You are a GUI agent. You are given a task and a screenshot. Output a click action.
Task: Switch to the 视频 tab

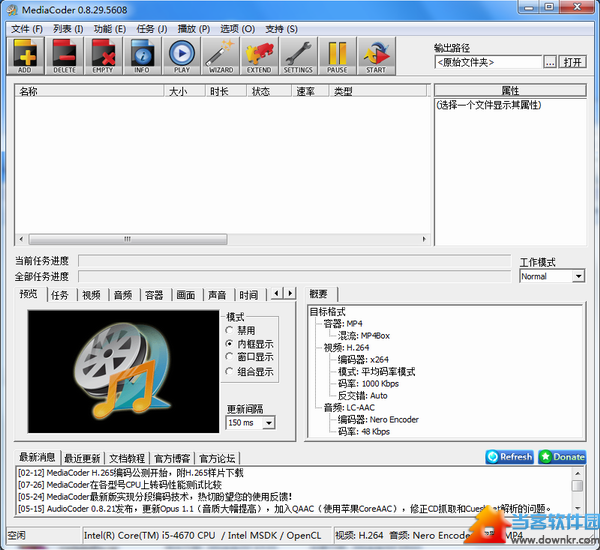pyautogui.click(x=91, y=295)
